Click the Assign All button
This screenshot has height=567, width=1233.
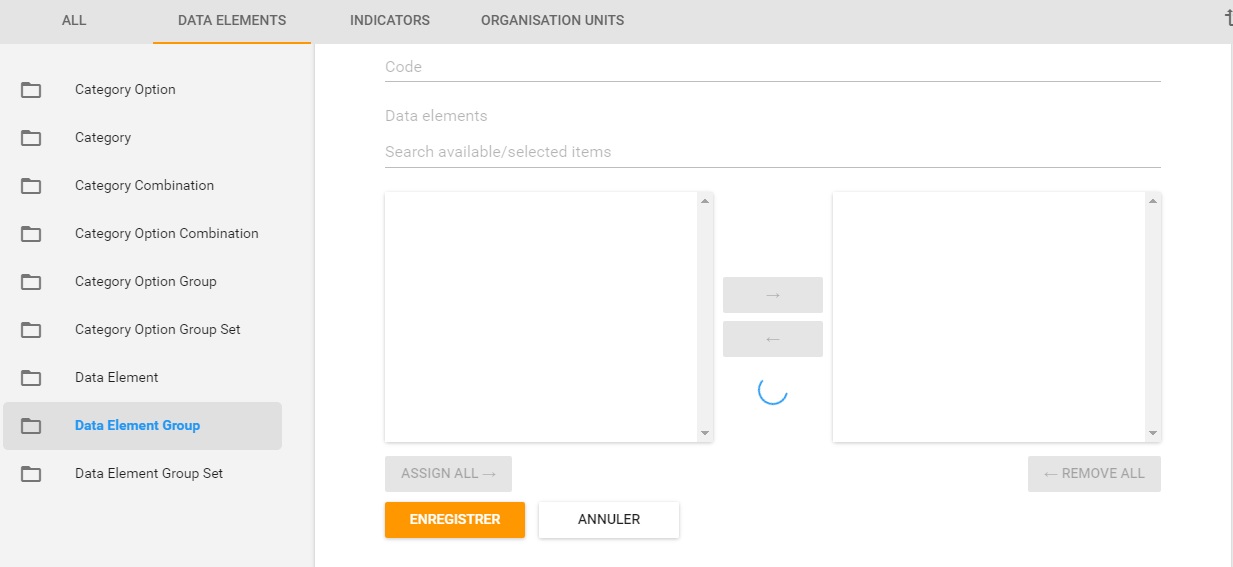point(448,474)
